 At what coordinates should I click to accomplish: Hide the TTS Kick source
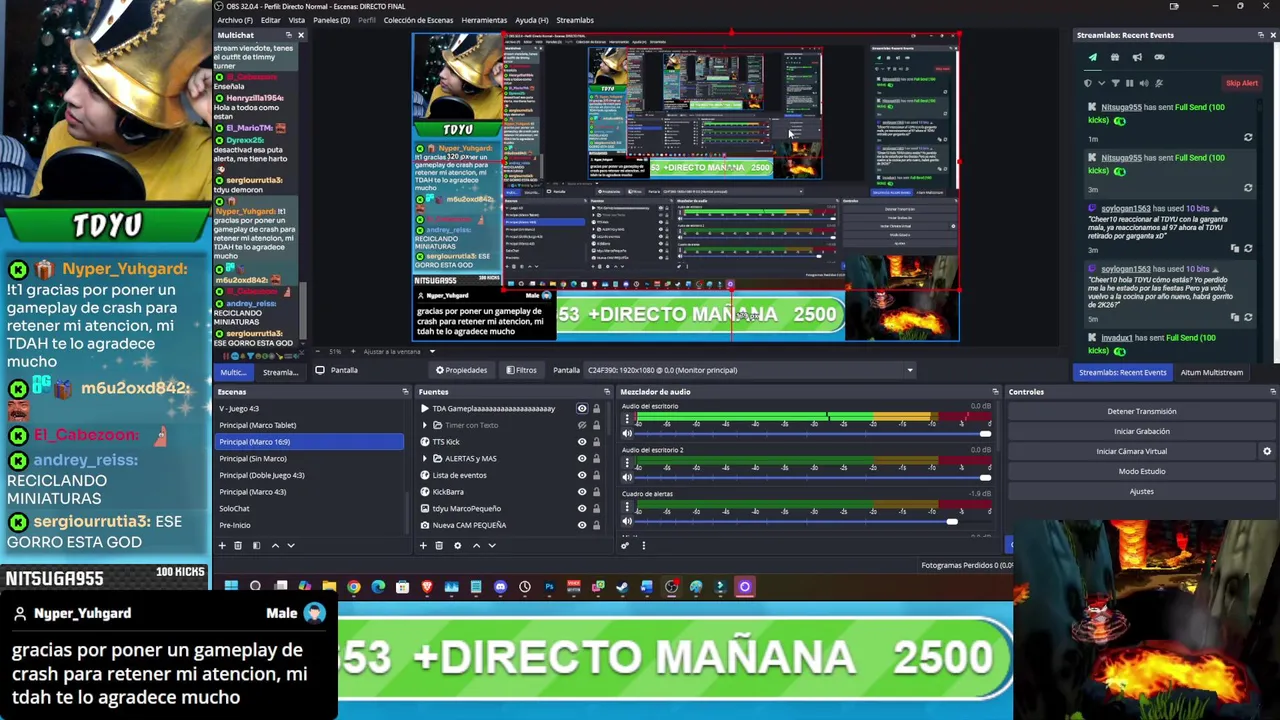582,442
